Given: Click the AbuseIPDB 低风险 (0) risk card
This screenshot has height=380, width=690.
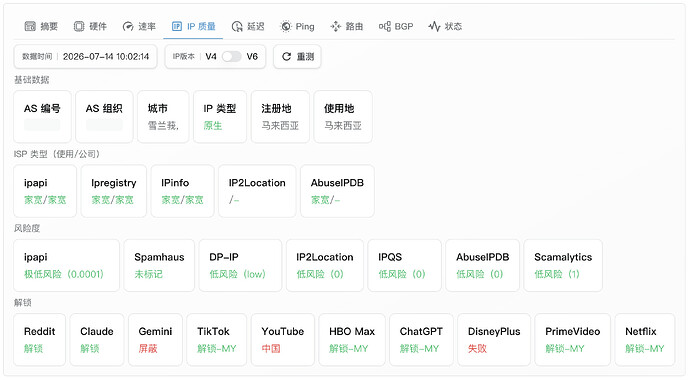Looking at the screenshot, I should pos(483,265).
